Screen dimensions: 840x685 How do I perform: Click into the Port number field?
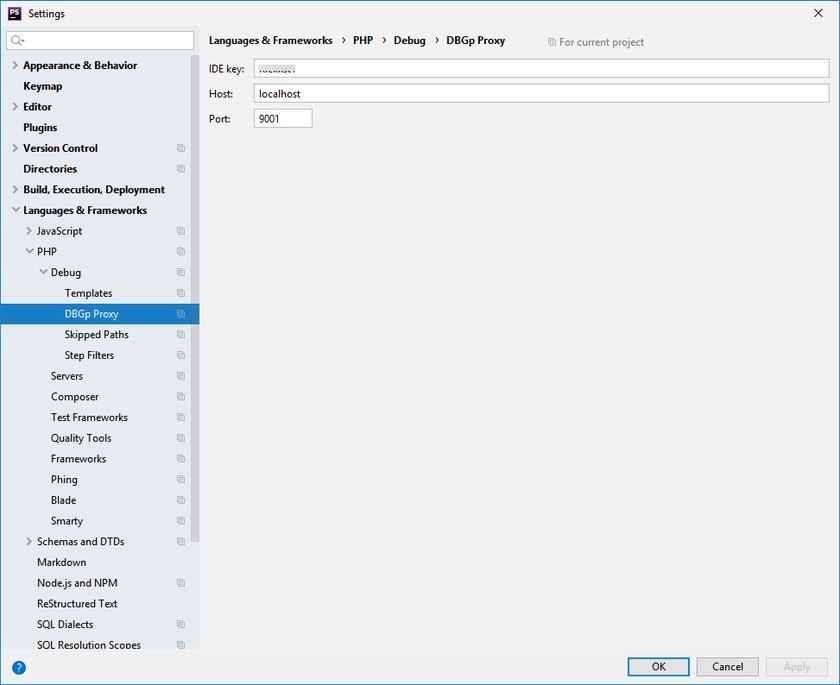[283, 118]
